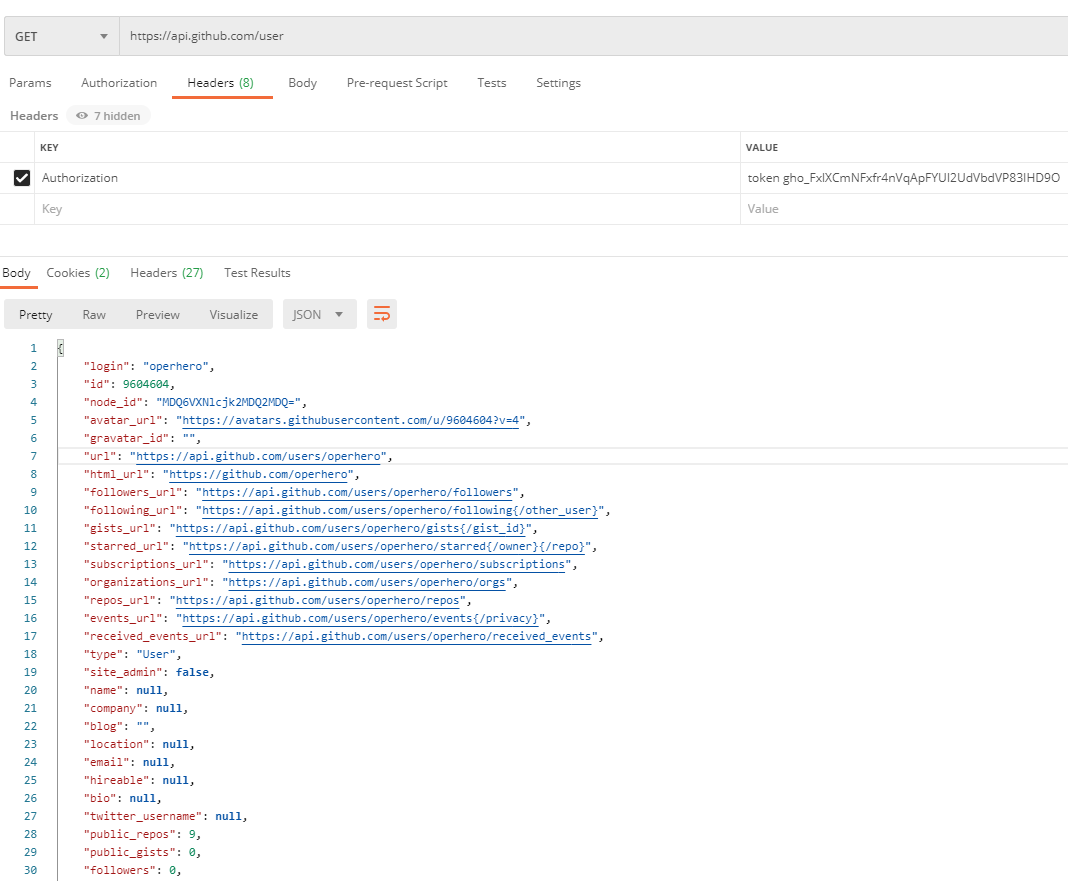Image resolution: width=1068 pixels, height=881 pixels.
Task: Open the GET method dropdown
Action: pos(61,36)
